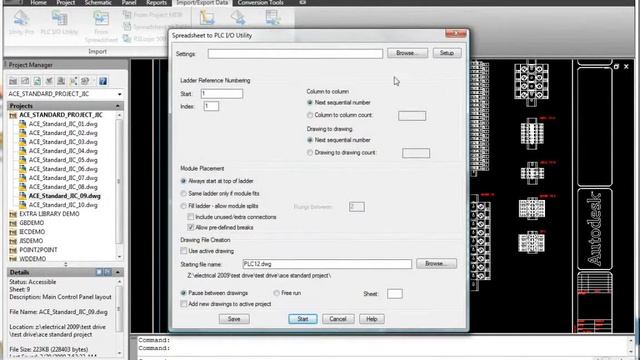Click the green Refresh icon in Project Manager toolbar
Image resolution: width=640 pixels, height=360 pixels.
(37, 81)
